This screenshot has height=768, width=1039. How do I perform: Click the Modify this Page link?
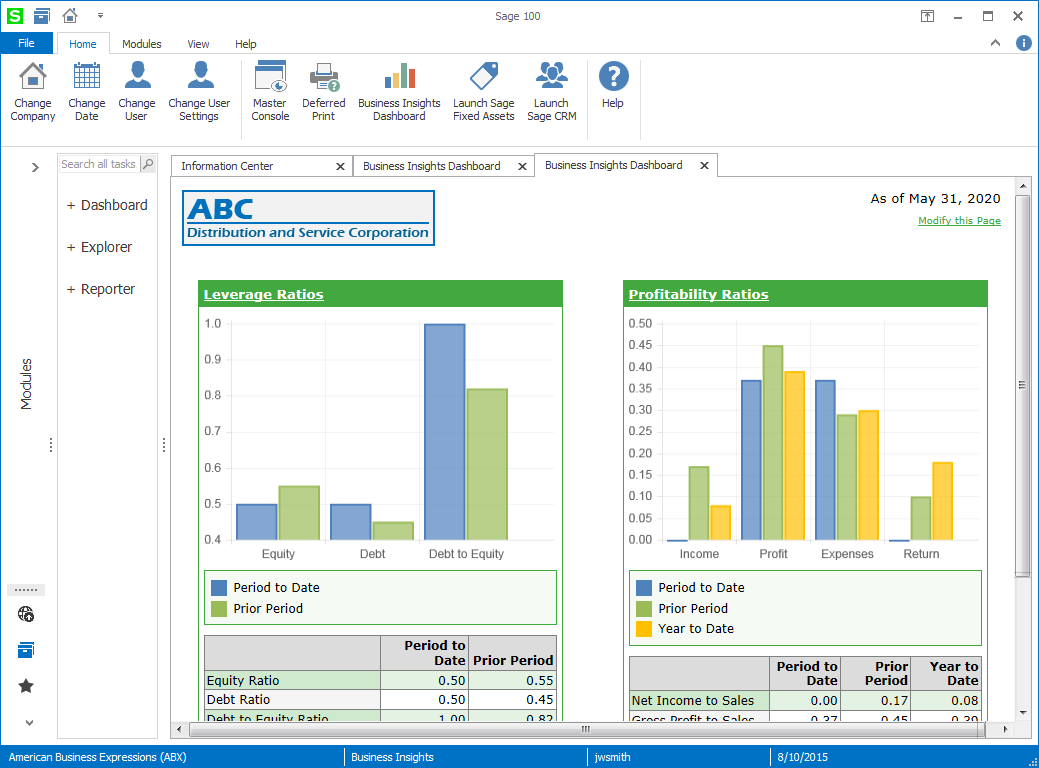pos(959,221)
